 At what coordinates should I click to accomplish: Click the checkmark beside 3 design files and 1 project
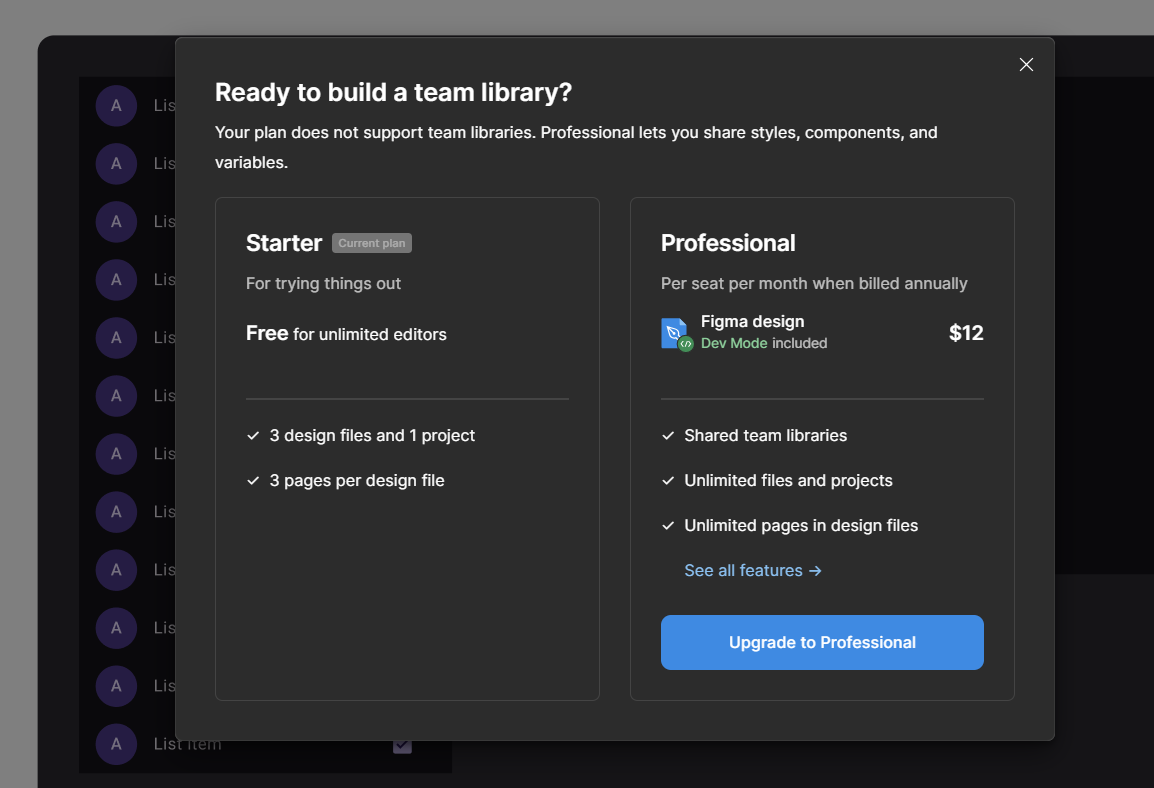(253, 436)
